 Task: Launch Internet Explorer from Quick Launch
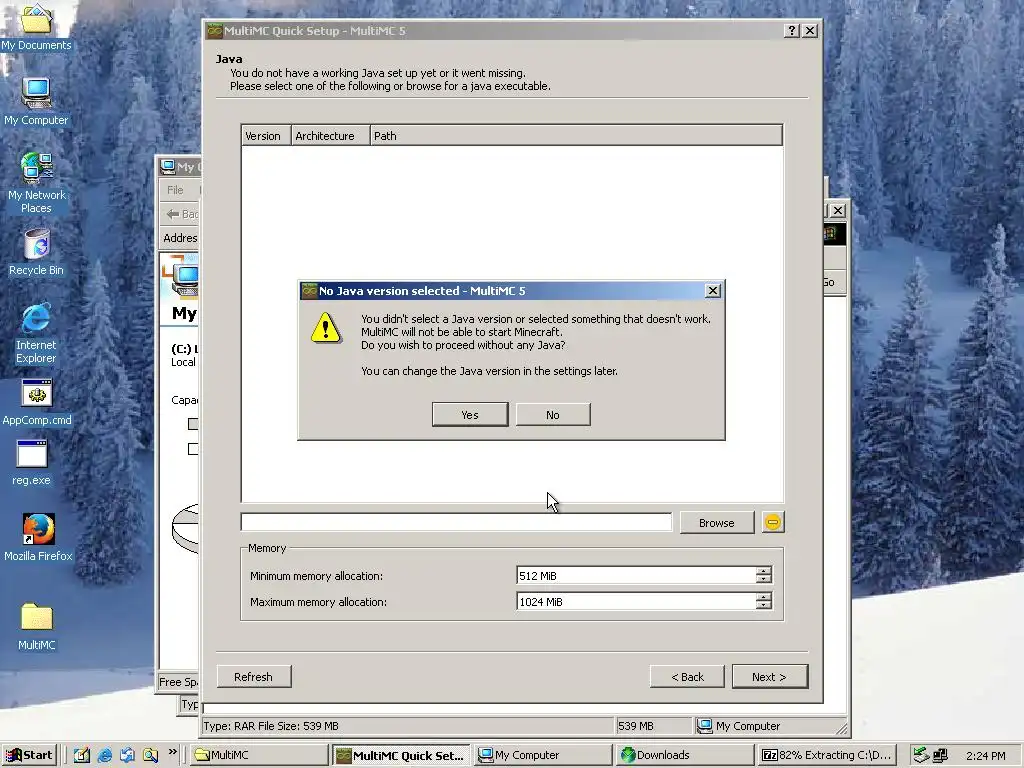pyautogui.click(x=104, y=755)
